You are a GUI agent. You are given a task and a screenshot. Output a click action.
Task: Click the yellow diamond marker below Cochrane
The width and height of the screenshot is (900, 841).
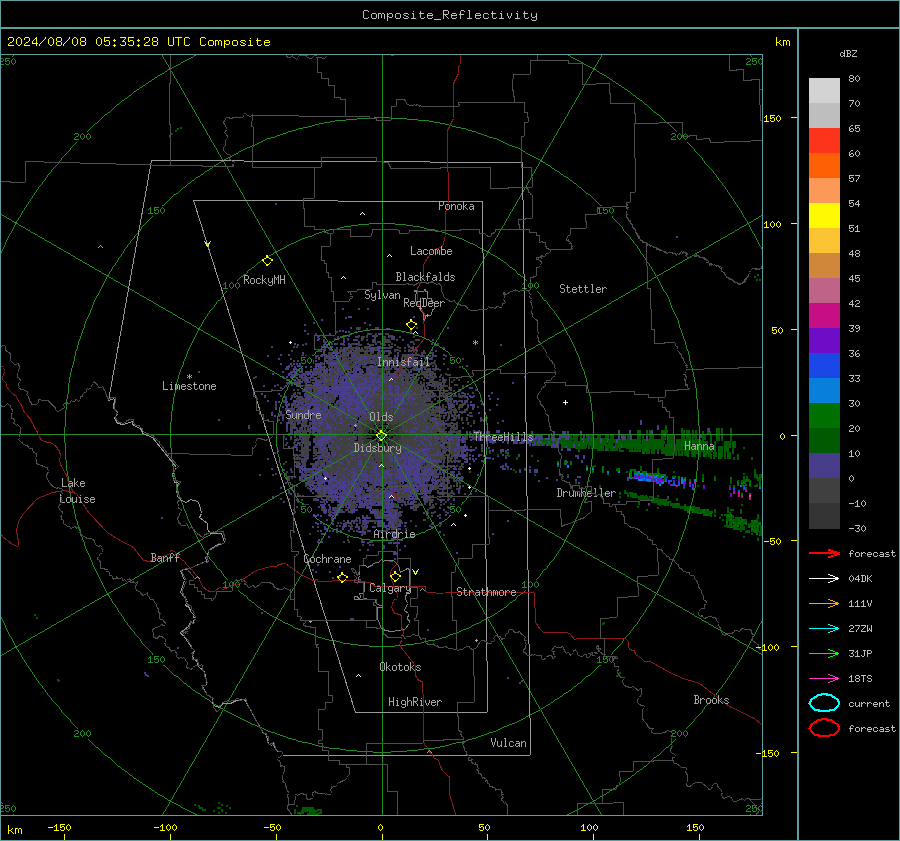click(x=343, y=578)
